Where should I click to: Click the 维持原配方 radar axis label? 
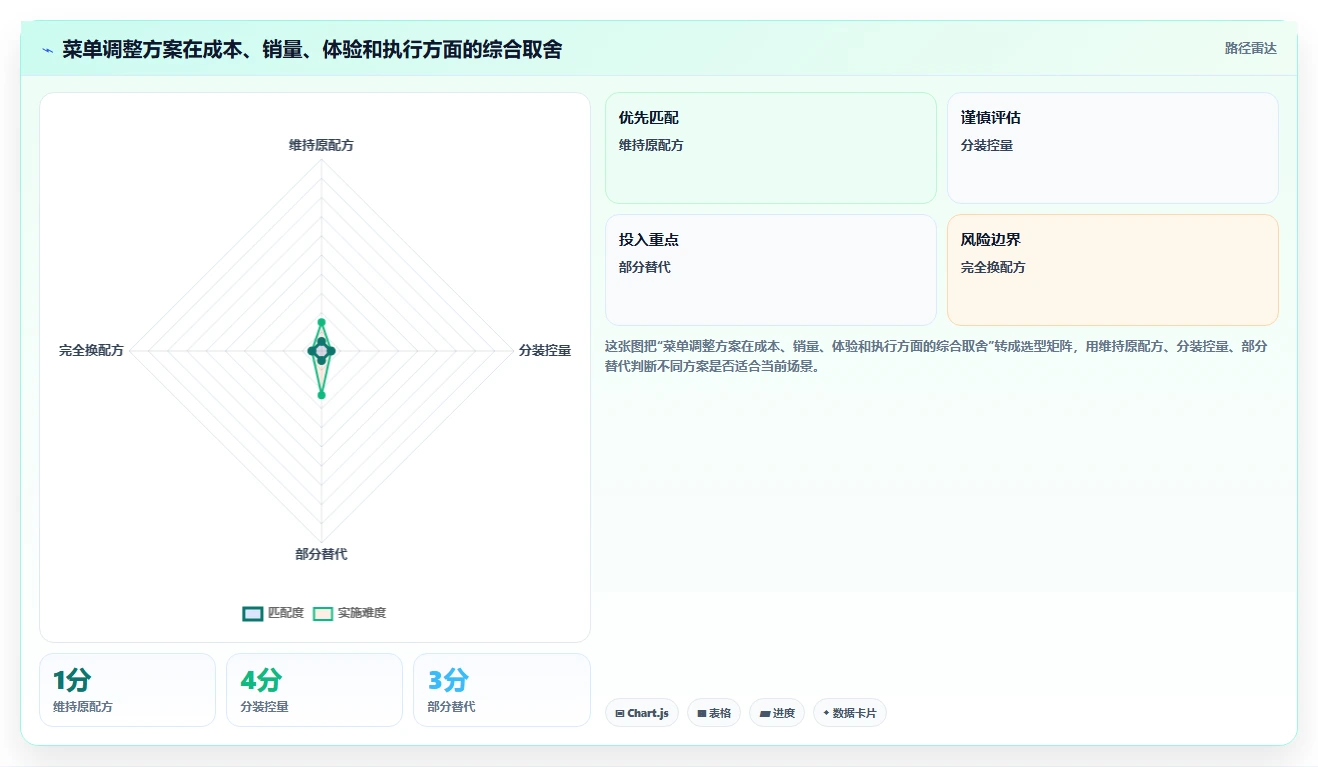[x=321, y=145]
